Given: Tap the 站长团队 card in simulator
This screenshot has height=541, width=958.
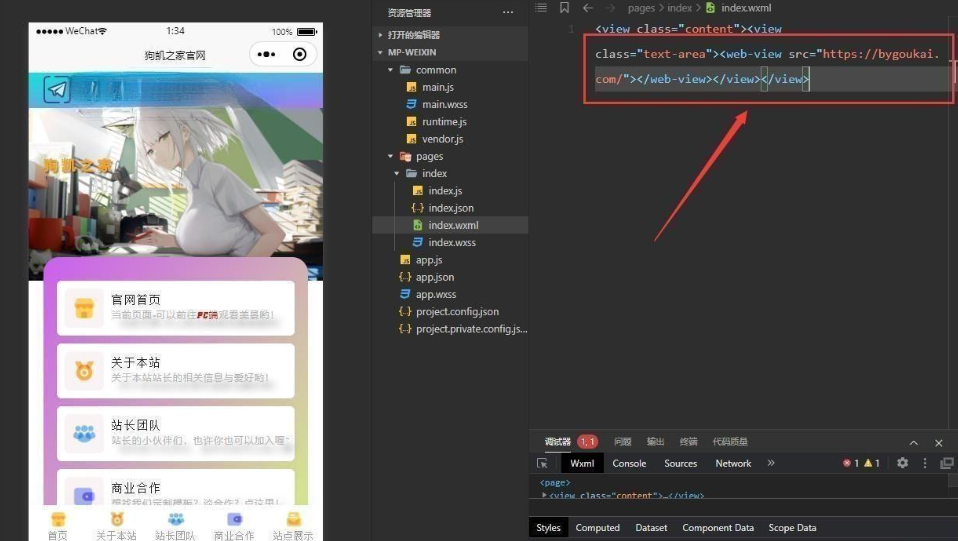Looking at the screenshot, I should click(x=176, y=433).
